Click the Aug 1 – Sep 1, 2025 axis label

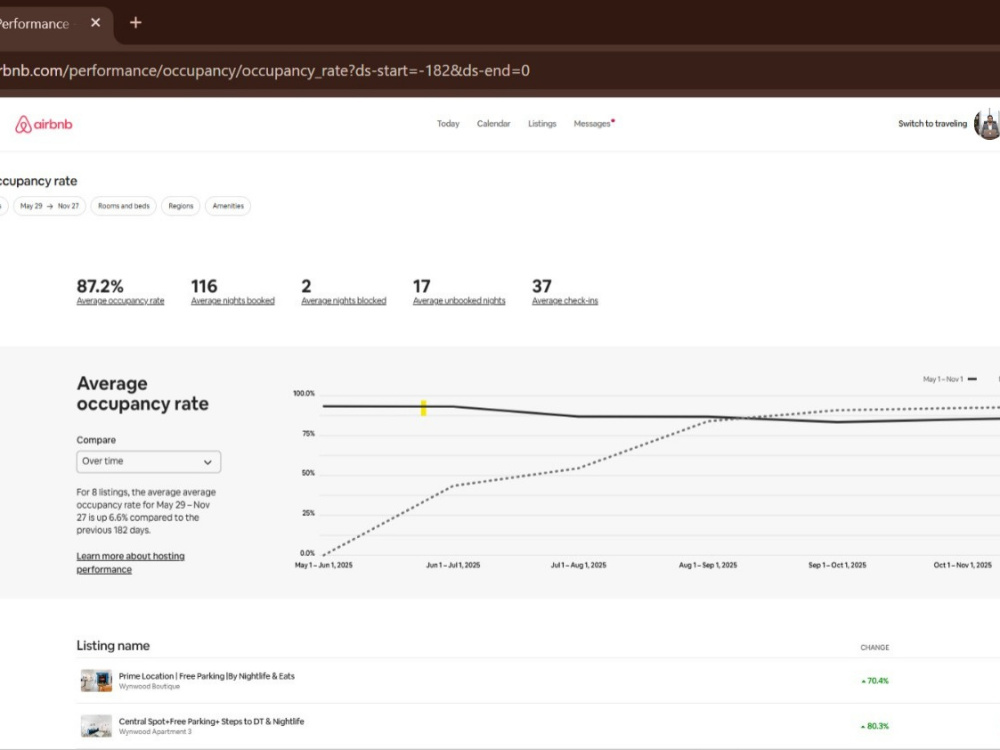[708, 565]
